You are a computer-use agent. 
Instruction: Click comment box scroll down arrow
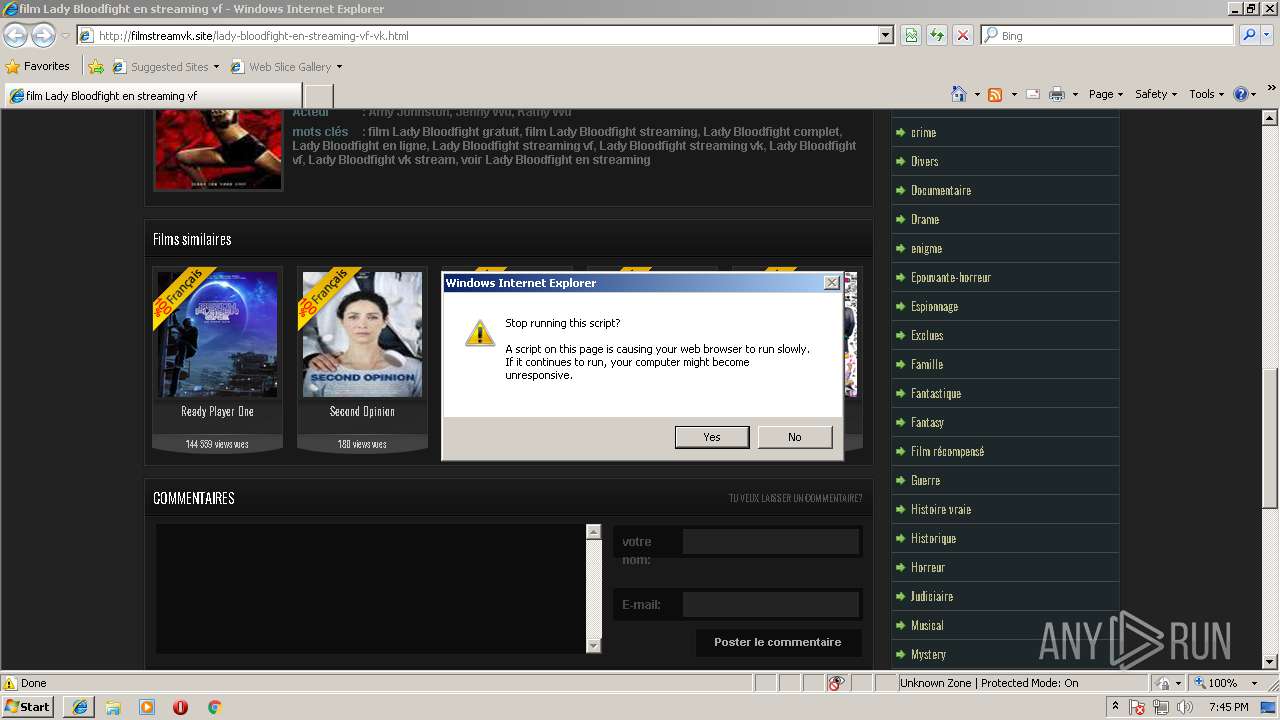coord(593,646)
